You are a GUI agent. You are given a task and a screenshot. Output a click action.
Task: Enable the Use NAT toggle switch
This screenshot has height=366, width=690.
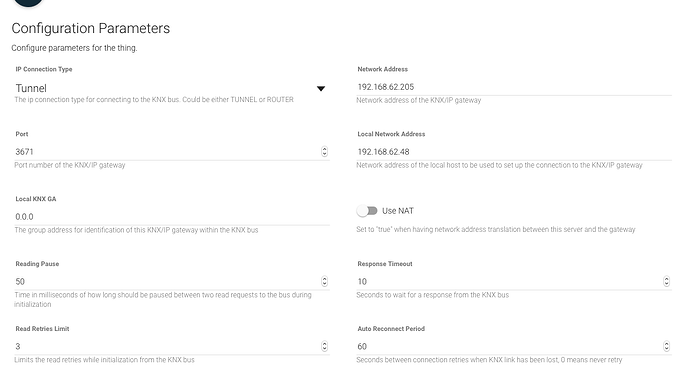point(367,211)
